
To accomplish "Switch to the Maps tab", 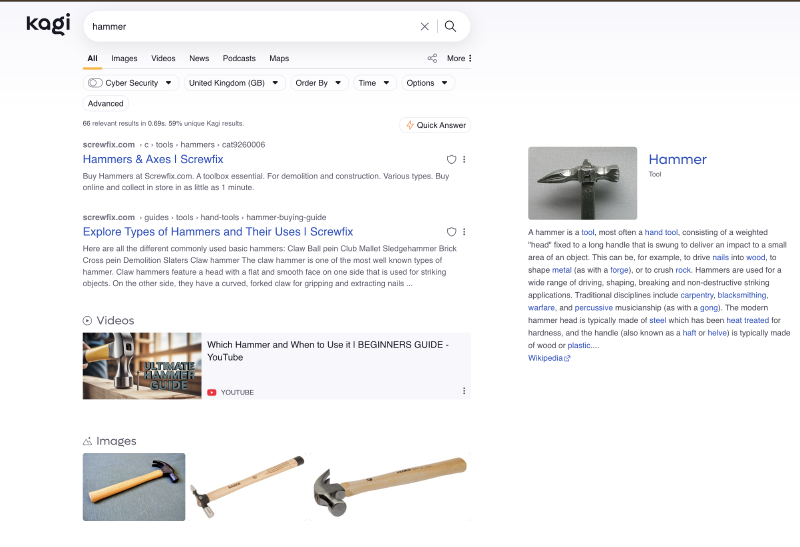I will (279, 58).
